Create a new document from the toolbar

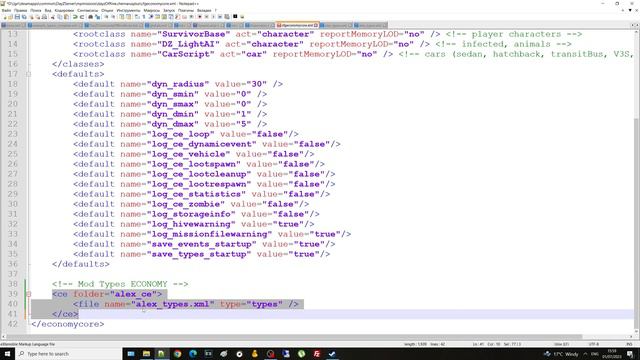5,17
